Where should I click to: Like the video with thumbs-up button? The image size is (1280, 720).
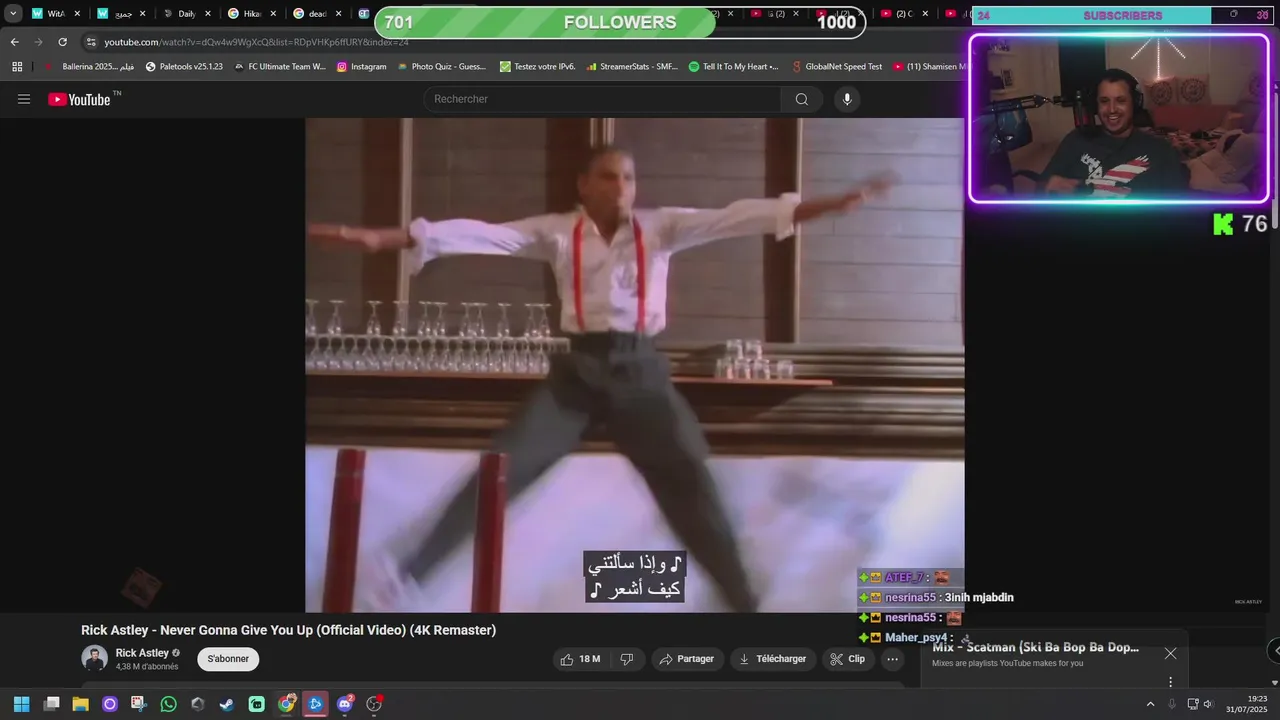tap(580, 659)
